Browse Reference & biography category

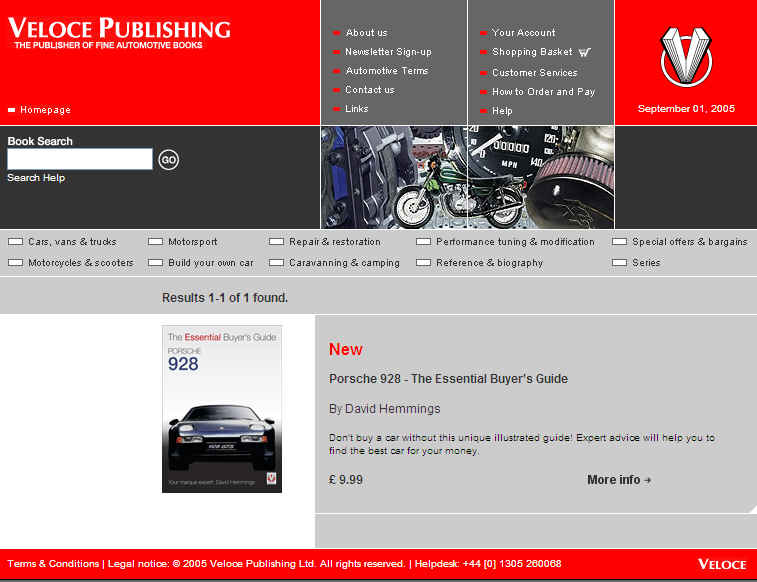point(490,263)
